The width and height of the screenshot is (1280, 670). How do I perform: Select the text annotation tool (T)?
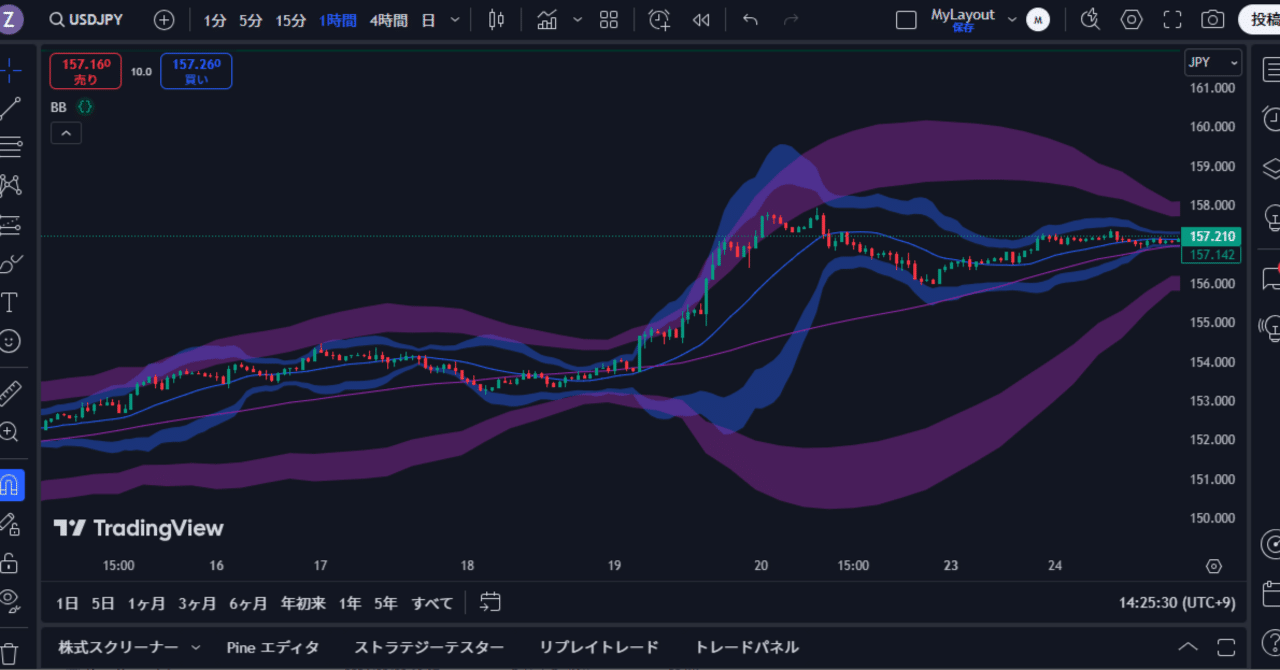point(10,302)
